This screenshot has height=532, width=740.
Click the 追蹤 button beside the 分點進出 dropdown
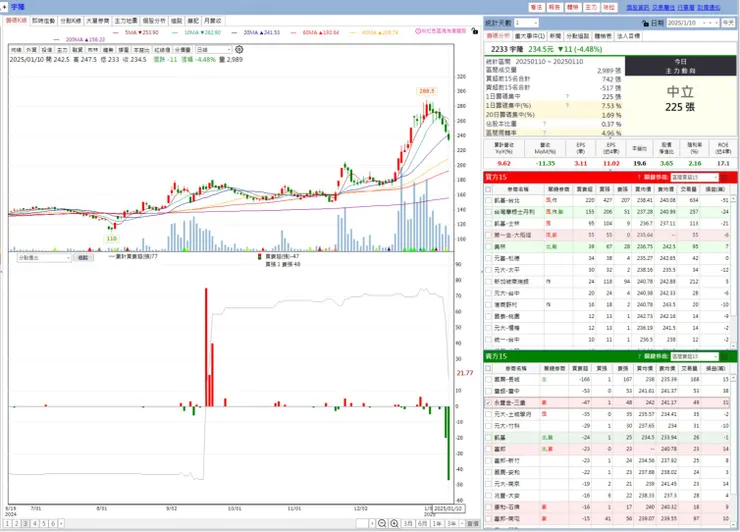coord(83,258)
